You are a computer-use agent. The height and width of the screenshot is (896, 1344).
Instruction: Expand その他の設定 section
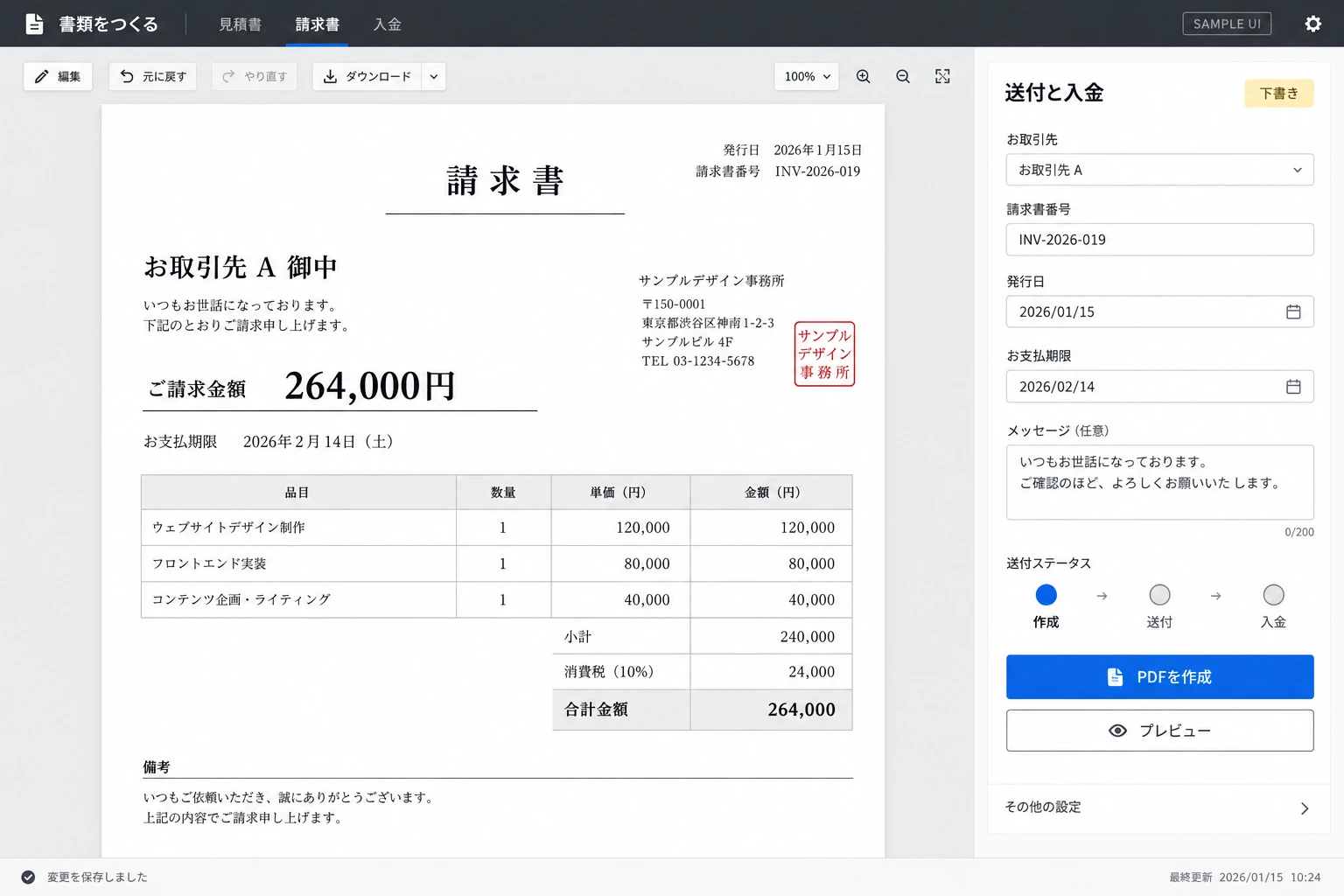click(1159, 808)
